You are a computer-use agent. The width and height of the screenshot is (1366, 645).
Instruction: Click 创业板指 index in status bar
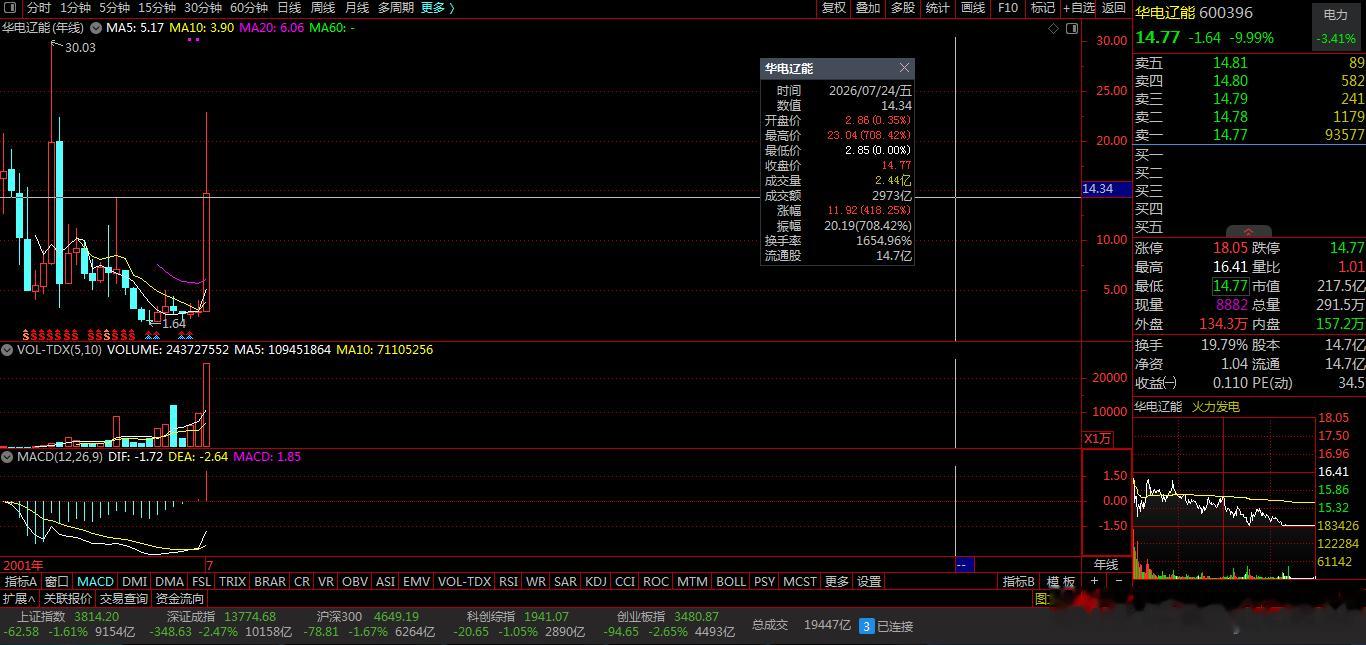pos(642,617)
